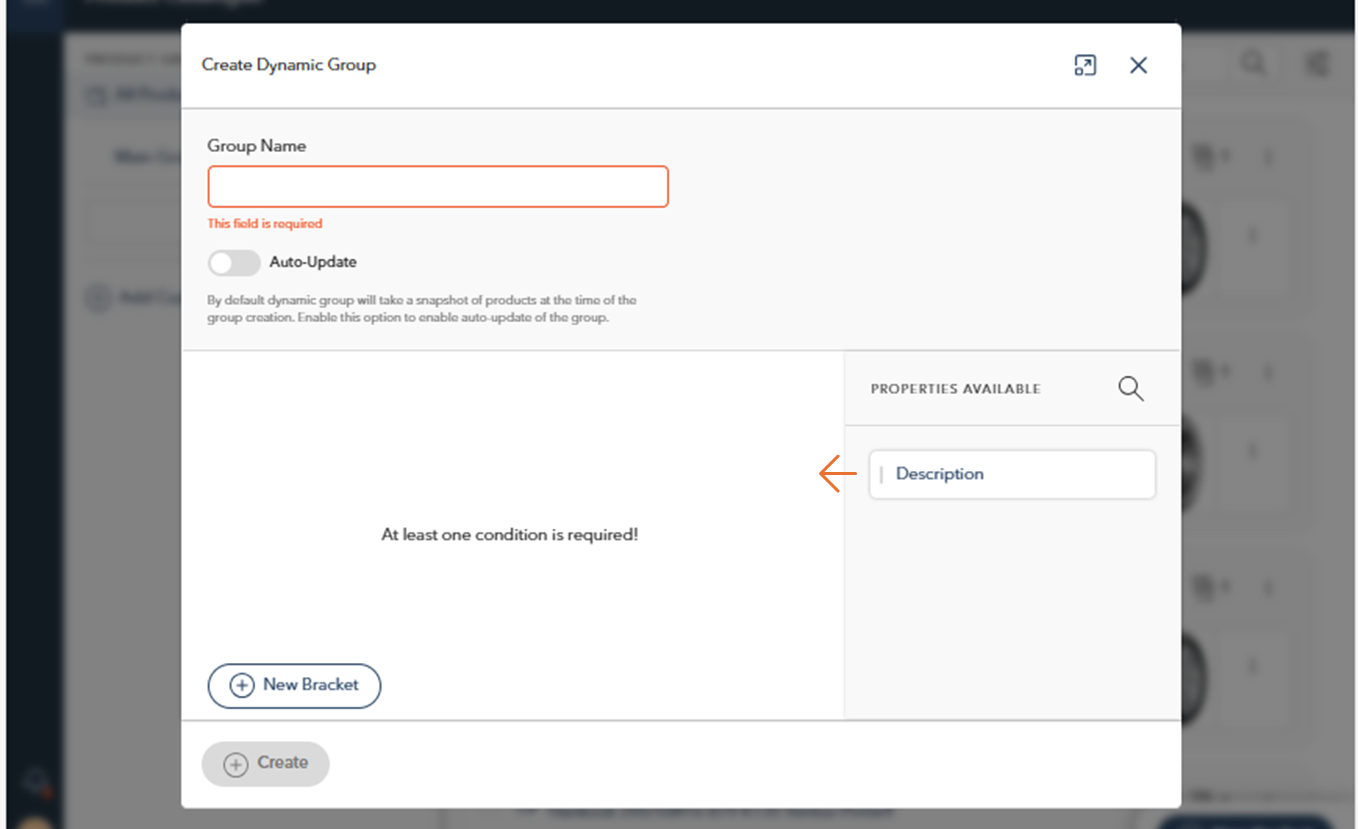Click the Description property drag handle
Viewport: 1358px width, 829px height.
coord(881,475)
